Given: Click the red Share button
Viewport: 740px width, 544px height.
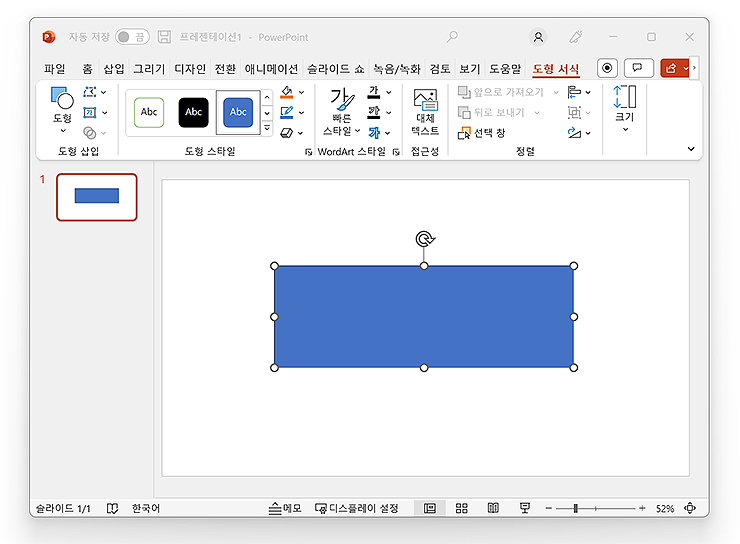Looking at the screenshot, I should (676, 68).
